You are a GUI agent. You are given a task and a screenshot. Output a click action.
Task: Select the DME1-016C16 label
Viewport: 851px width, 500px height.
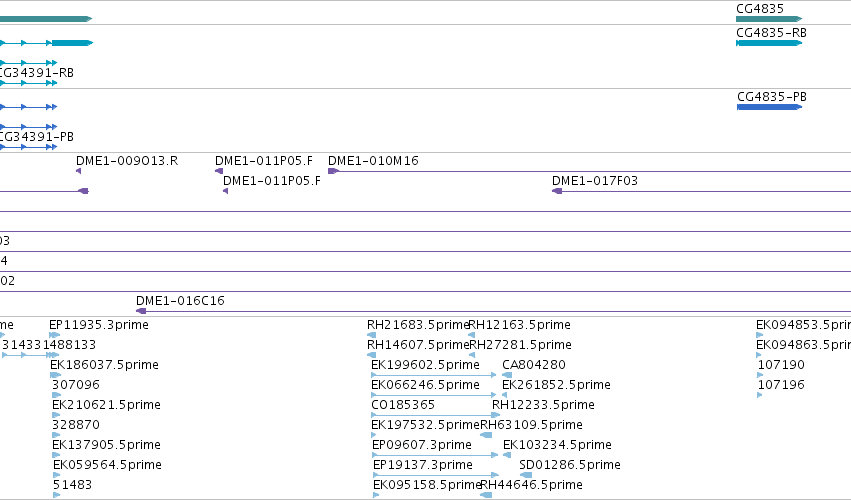pyautogui.click(x=180, y=301)
